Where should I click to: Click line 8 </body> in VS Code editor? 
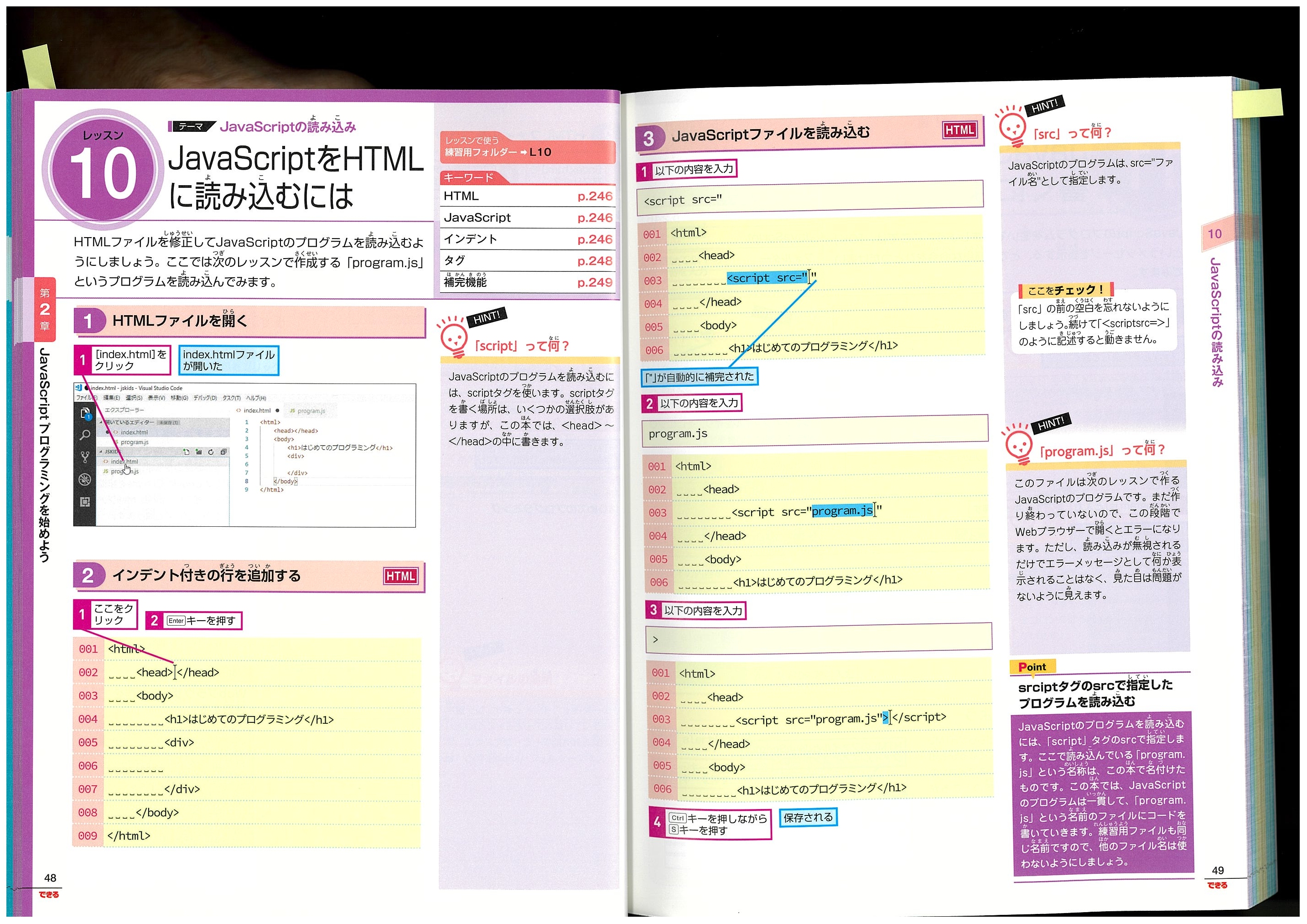(286, 482)
